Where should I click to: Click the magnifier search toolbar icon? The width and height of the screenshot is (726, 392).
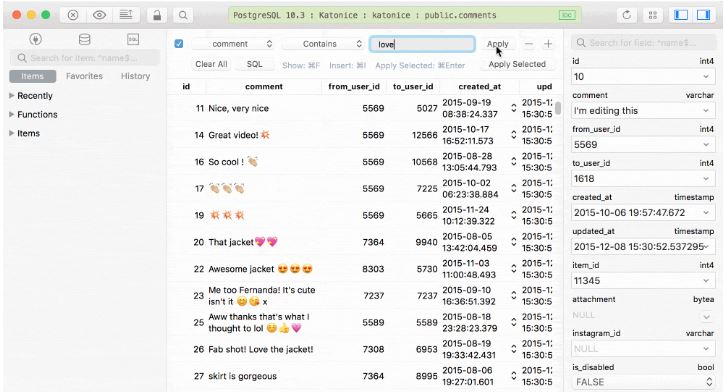pyautogui.click(x=183, y=15)
